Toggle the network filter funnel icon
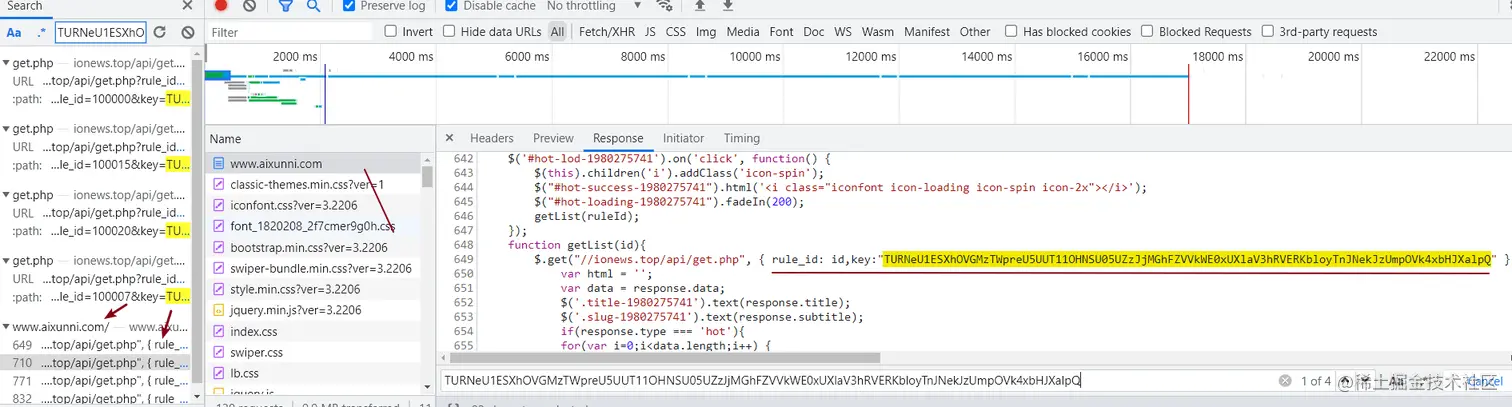Screen dimensions: 1512x407 (285, 6)
